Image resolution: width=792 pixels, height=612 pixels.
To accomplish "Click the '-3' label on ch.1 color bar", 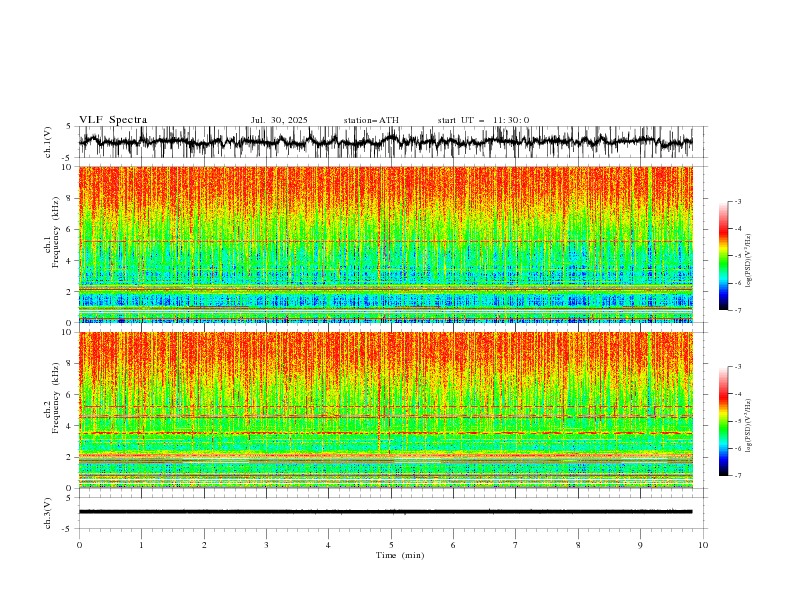I will [738, 201].
